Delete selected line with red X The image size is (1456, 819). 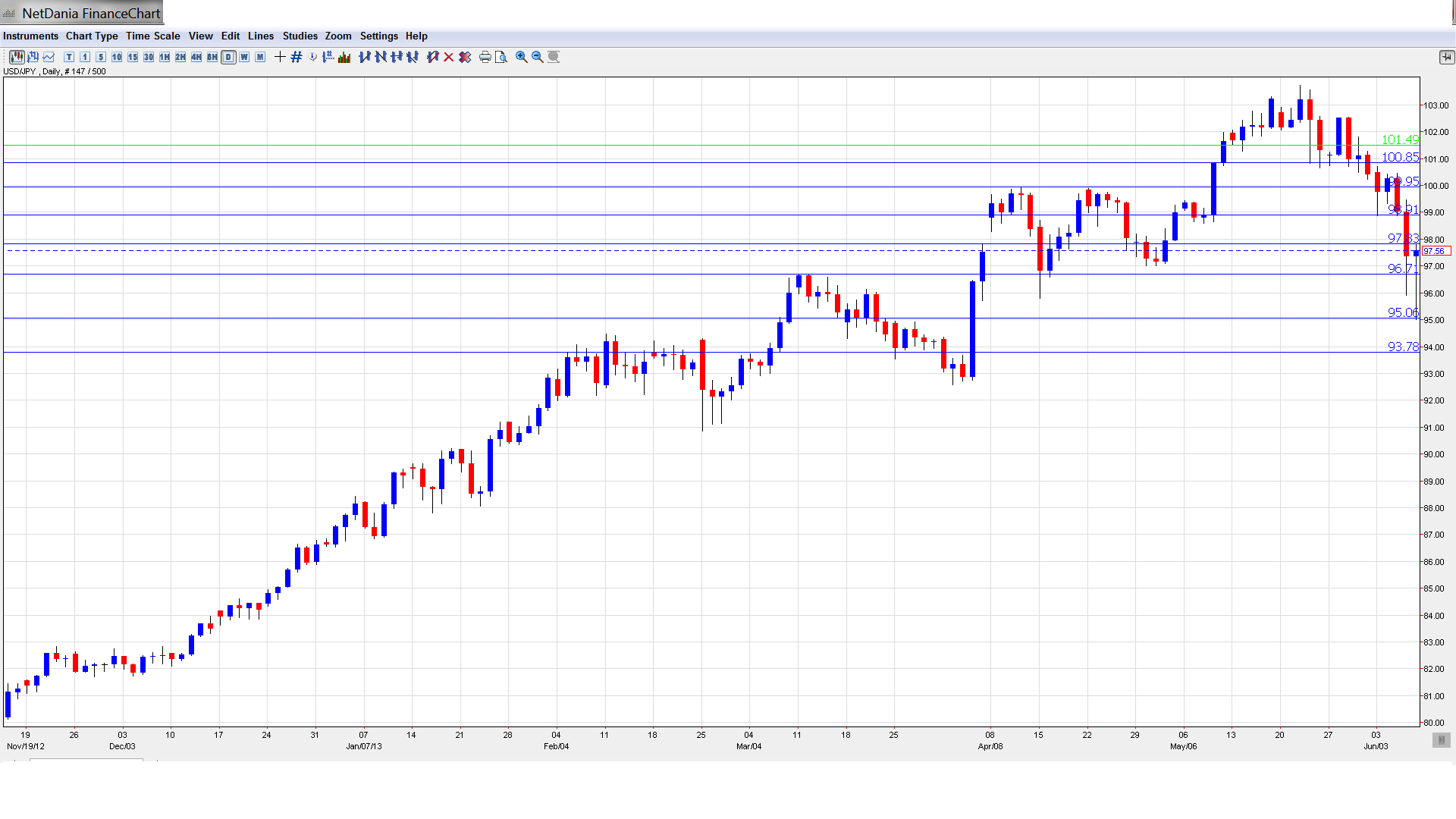(449, 57)
